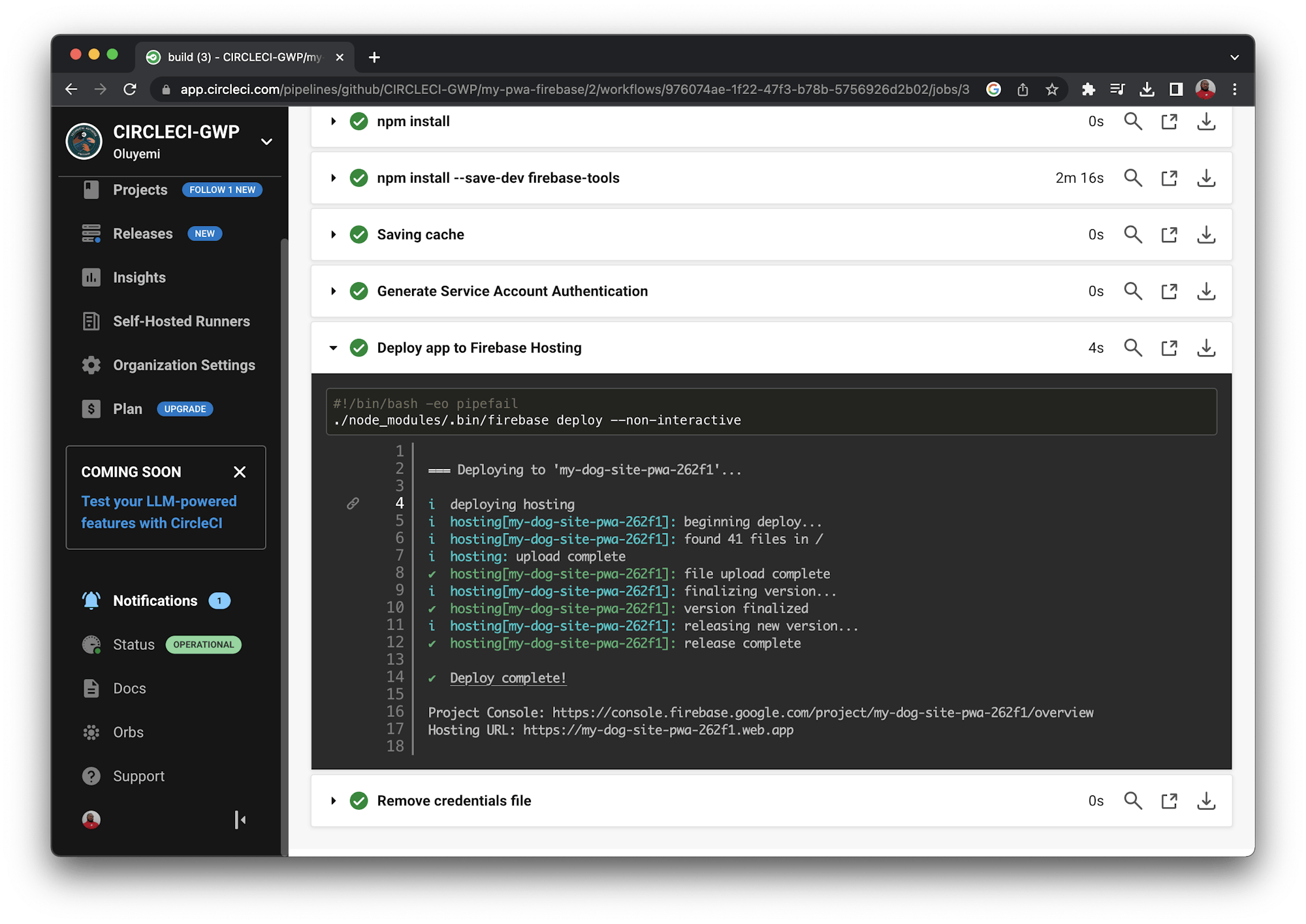Image resolution: width=1306 pixels, height=924 pixels.
Task: Collapse the Deploy app to Firebase Hosting step
Action: tap(333, 347)
